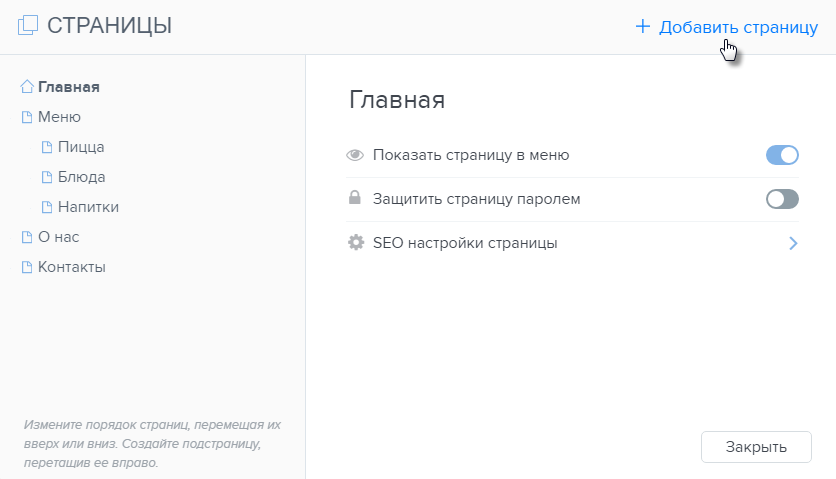Click the page icon beside Напитки
Image resolution: width=836 pixels, height=479 pixels.
point(47,207)
